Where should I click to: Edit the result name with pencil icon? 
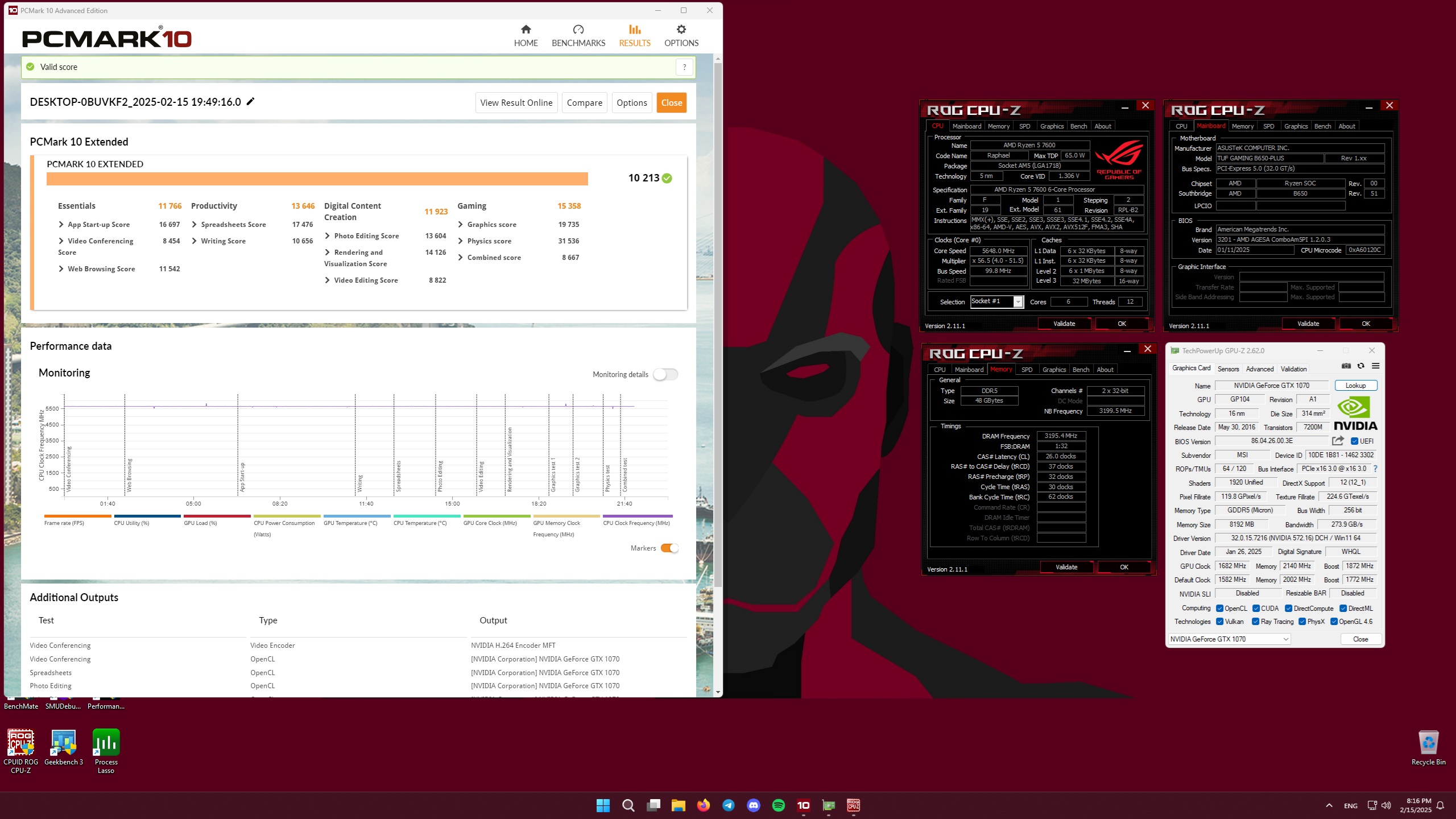pyautogui.click(x=250, y=102)
